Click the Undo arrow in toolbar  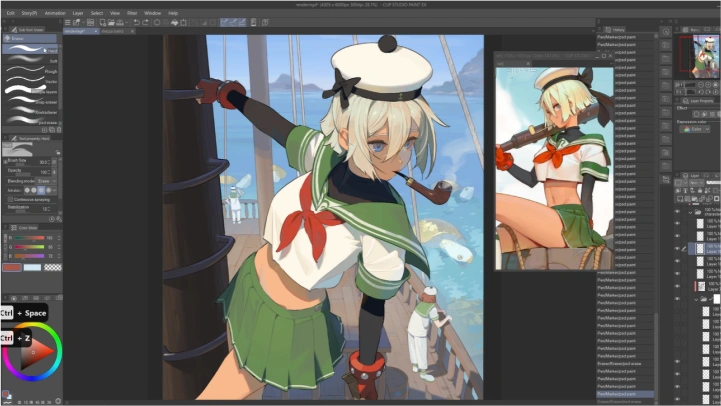[x=137, y=22]
